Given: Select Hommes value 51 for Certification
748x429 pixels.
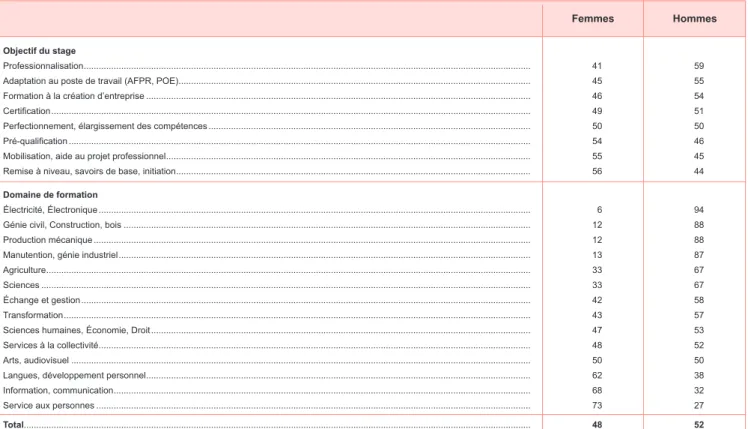Looking at the screenshot, I should tap(699, 111).
